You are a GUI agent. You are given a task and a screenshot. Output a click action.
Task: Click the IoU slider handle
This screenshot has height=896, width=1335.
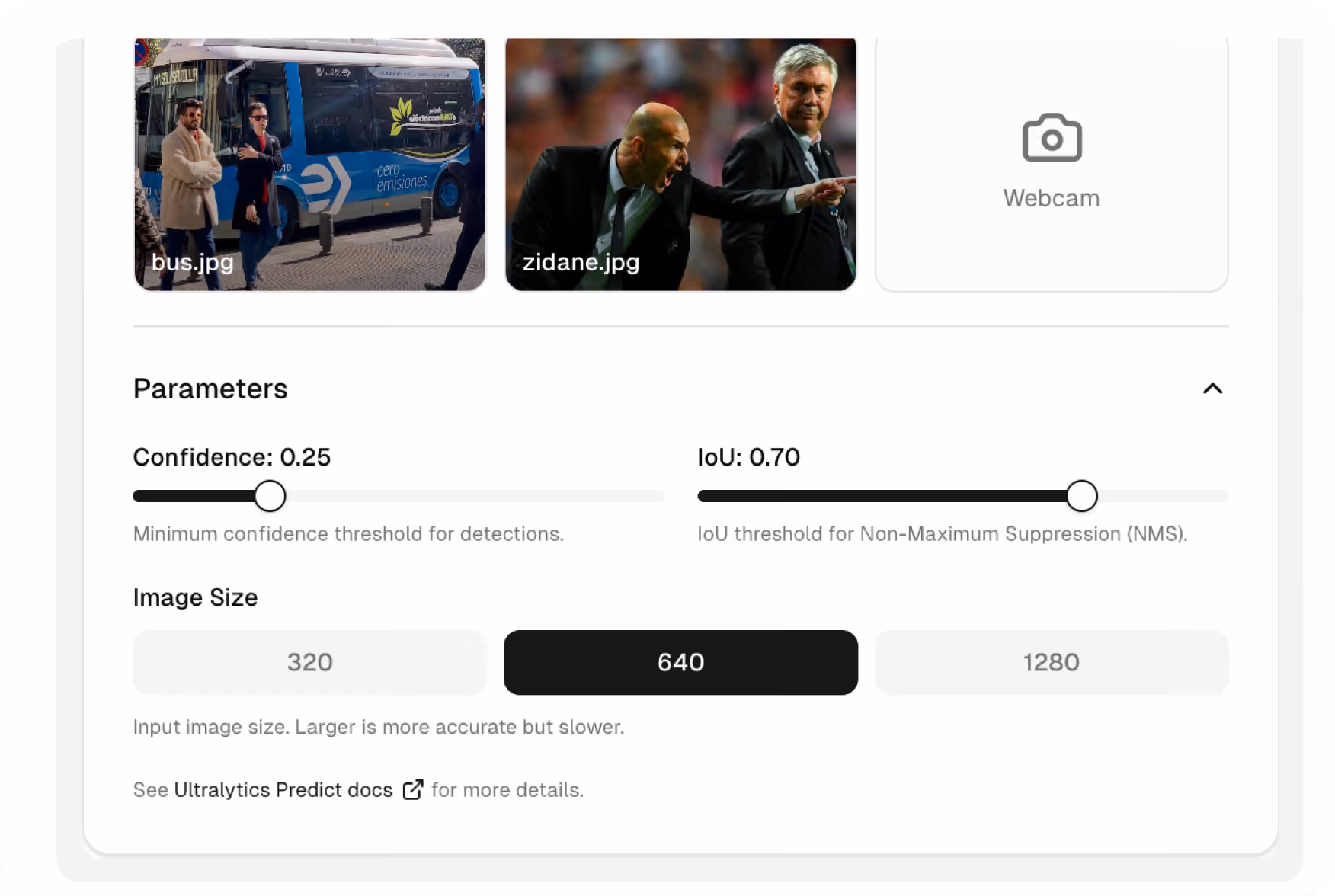tap(1082, 495)
